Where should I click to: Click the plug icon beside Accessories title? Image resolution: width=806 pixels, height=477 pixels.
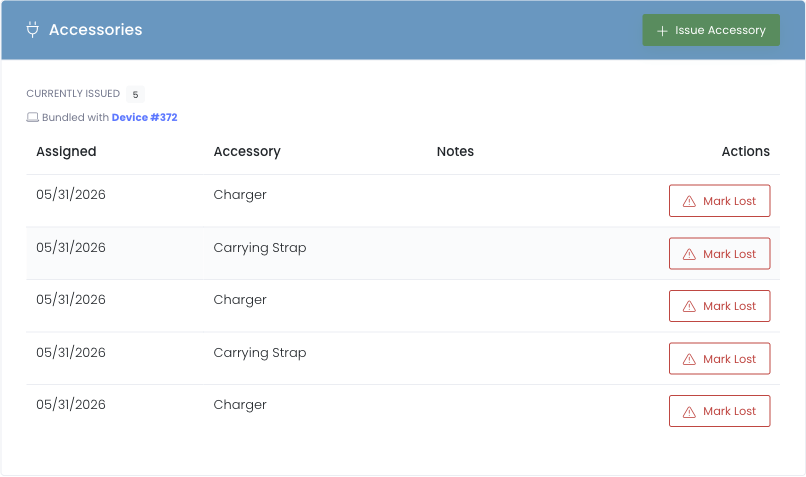click(32, 30)
